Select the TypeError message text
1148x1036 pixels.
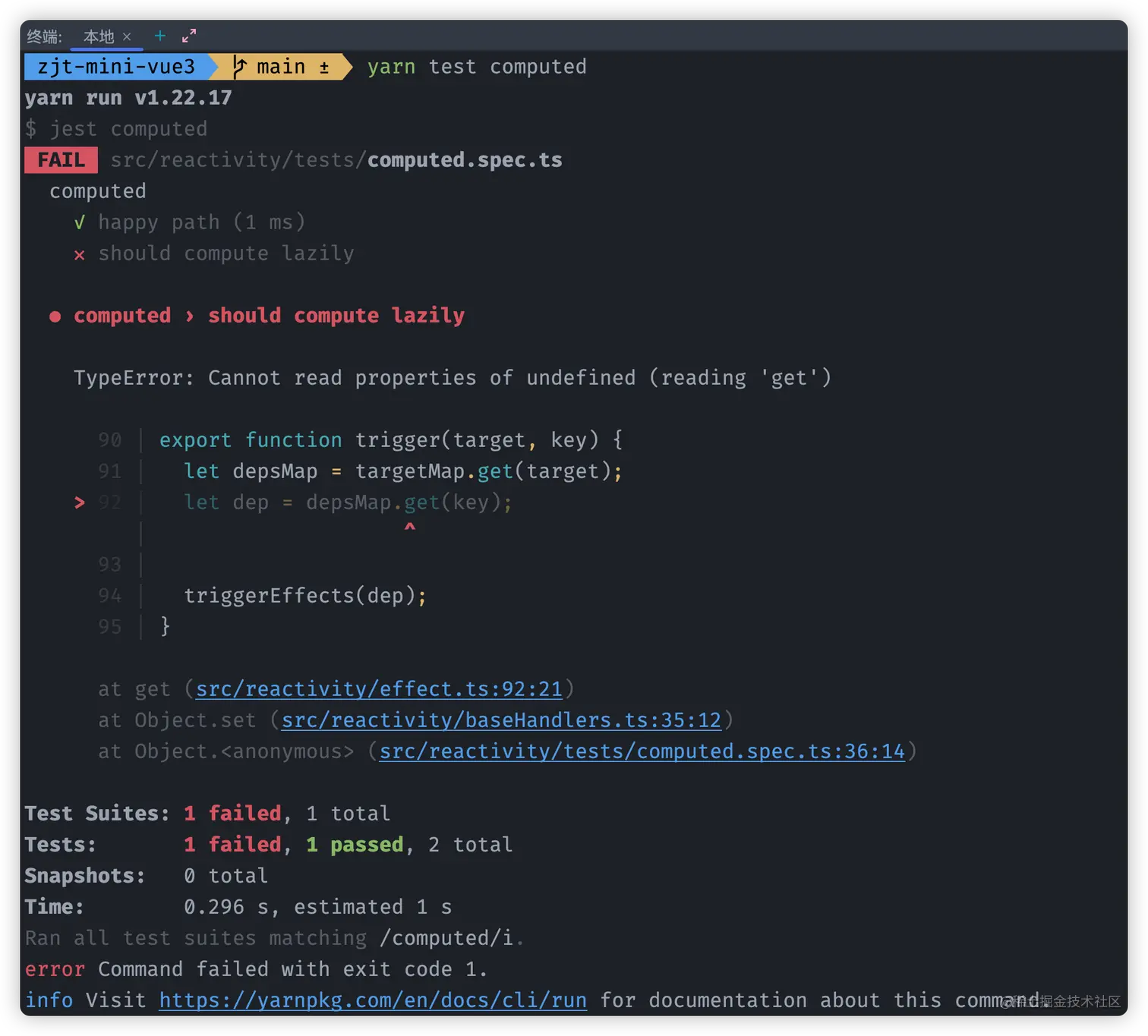(x=452, y=377)
